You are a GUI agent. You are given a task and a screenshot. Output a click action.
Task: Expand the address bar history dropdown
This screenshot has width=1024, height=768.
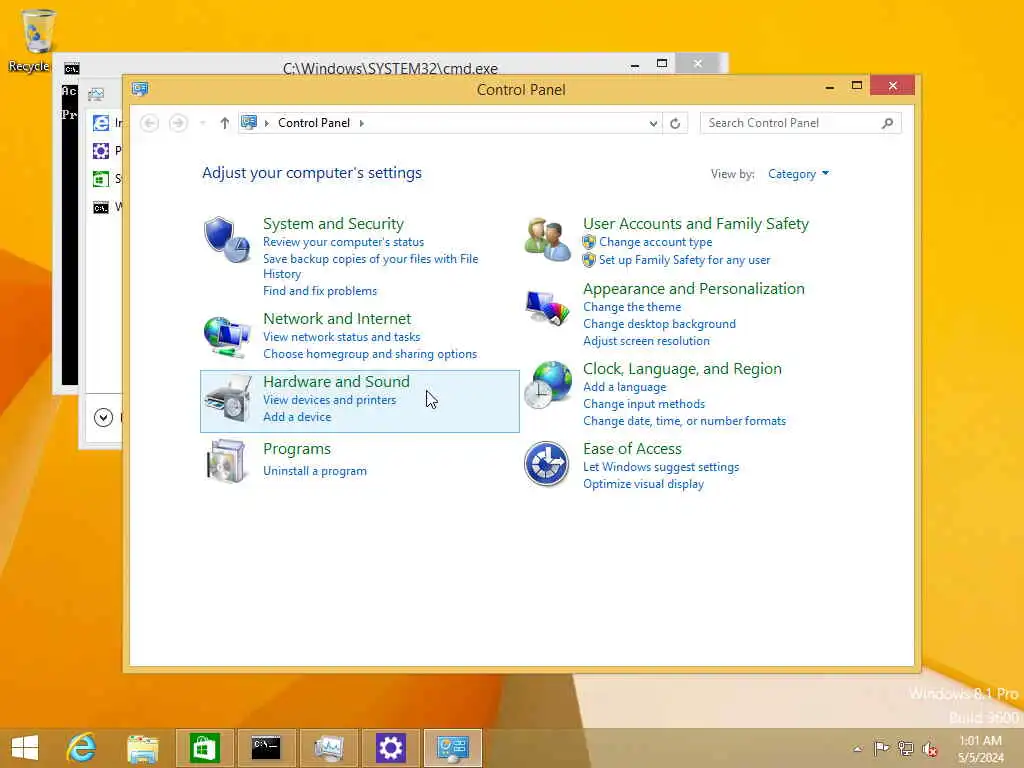coord(653,123)
